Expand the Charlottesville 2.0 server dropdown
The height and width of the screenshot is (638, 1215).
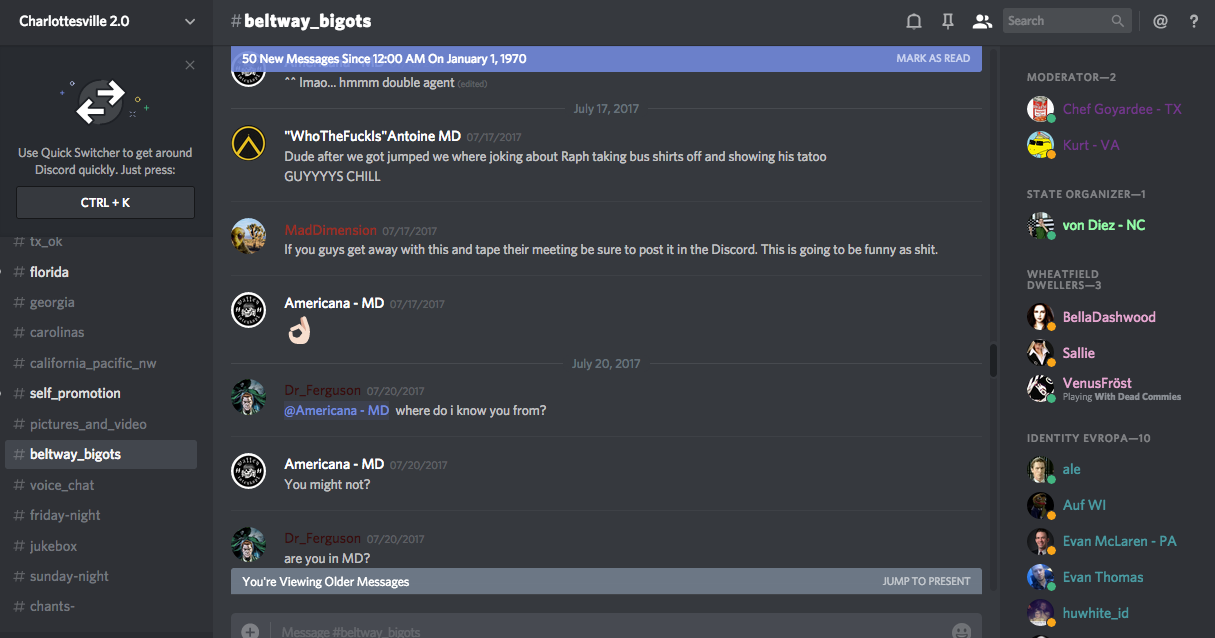[x=190, y=21]
